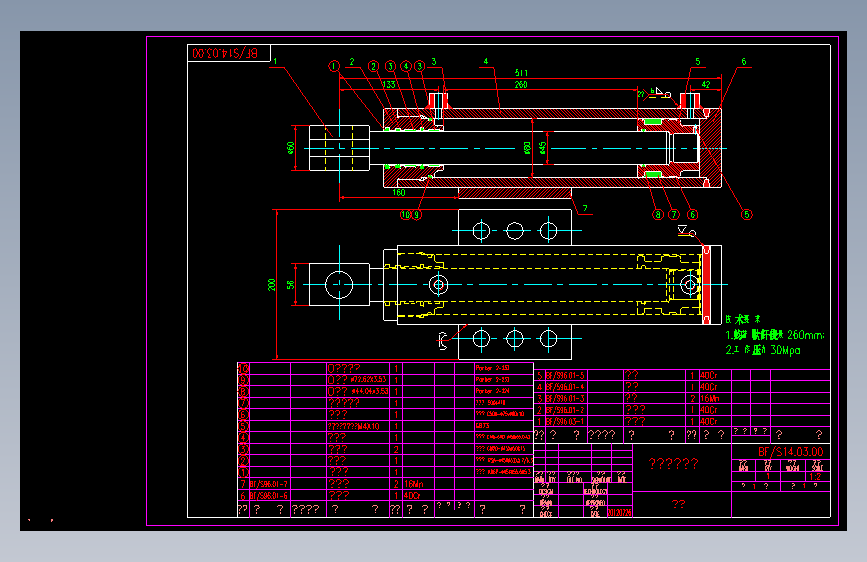
Task: Click the 133 dimension value
Action: pos(389,85)
